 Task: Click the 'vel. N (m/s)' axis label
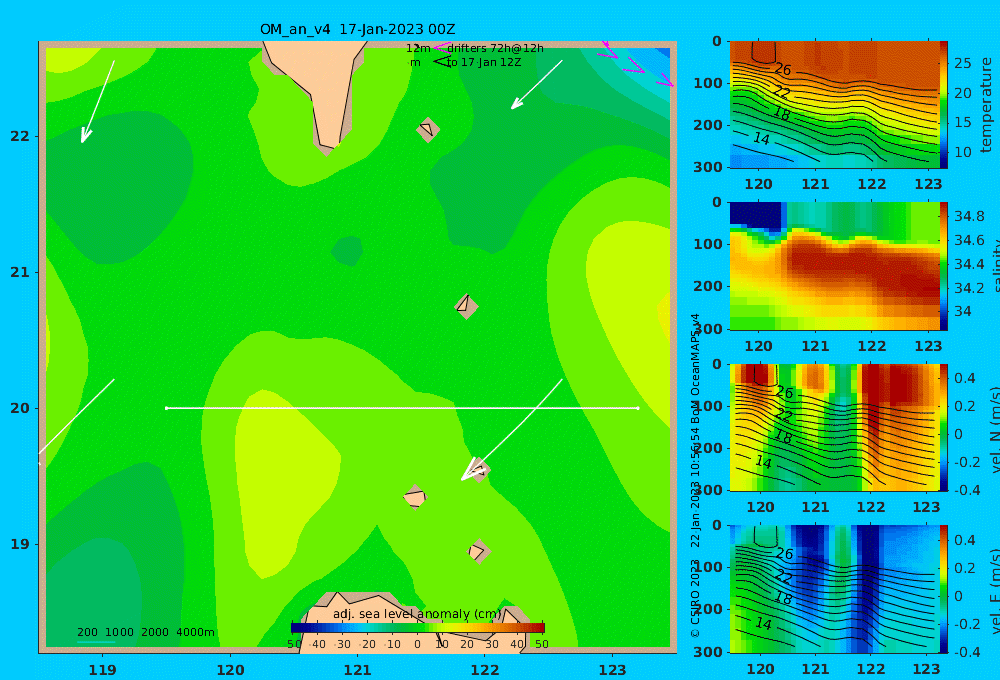click(x=994, y=429)
